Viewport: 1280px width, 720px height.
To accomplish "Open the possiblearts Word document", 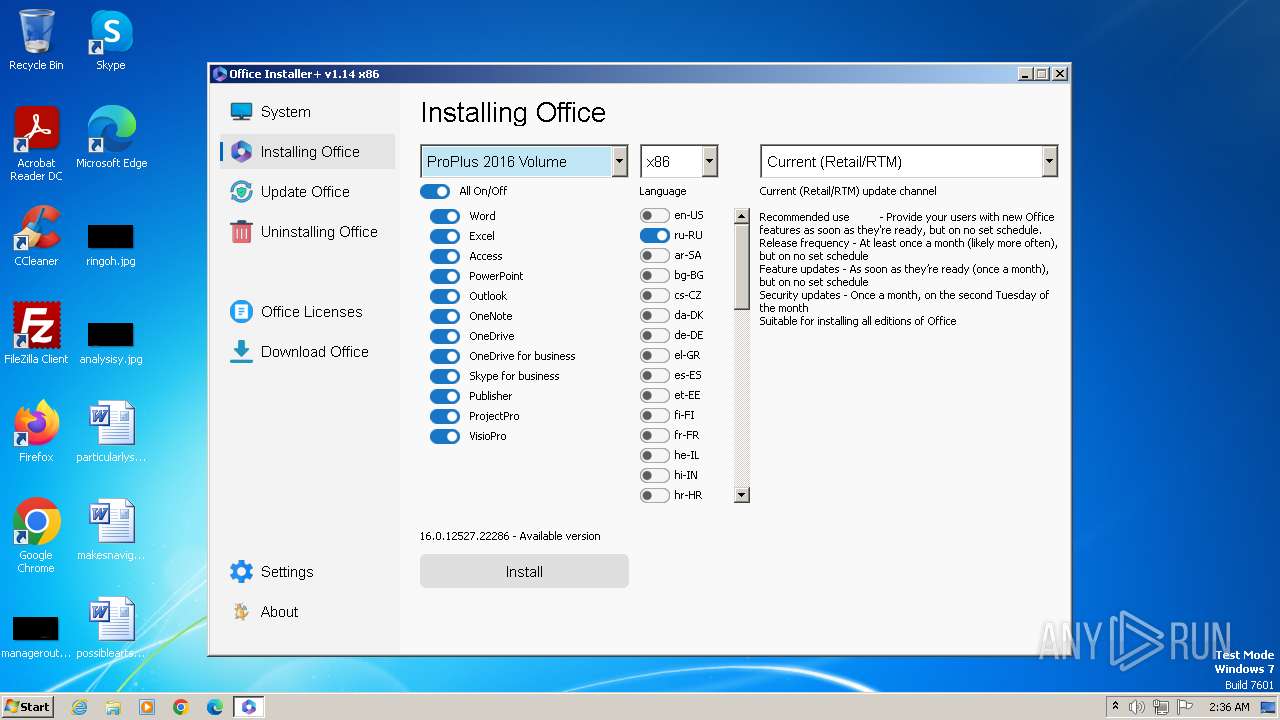I will [111, 628].
